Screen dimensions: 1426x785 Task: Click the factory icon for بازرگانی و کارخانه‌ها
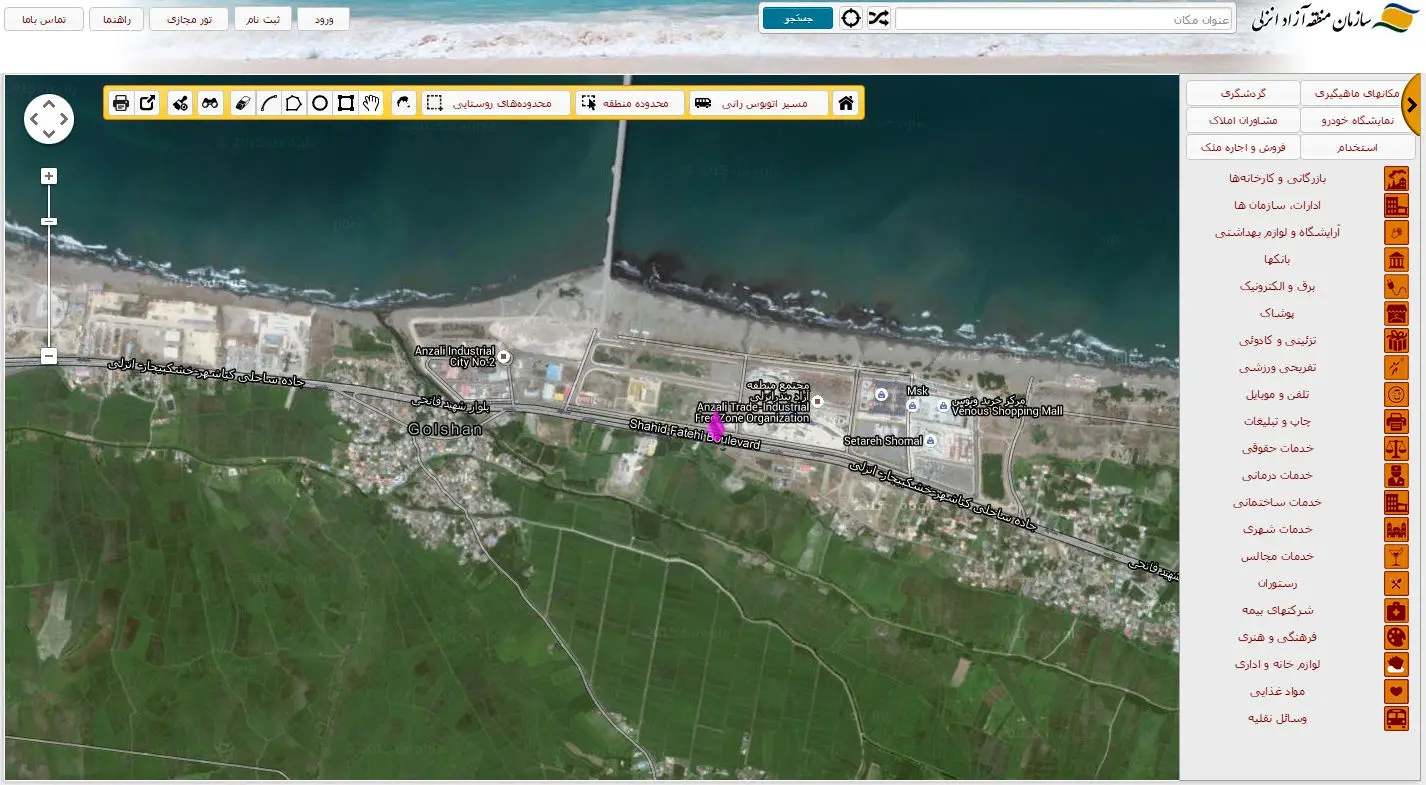(1396, 179)
